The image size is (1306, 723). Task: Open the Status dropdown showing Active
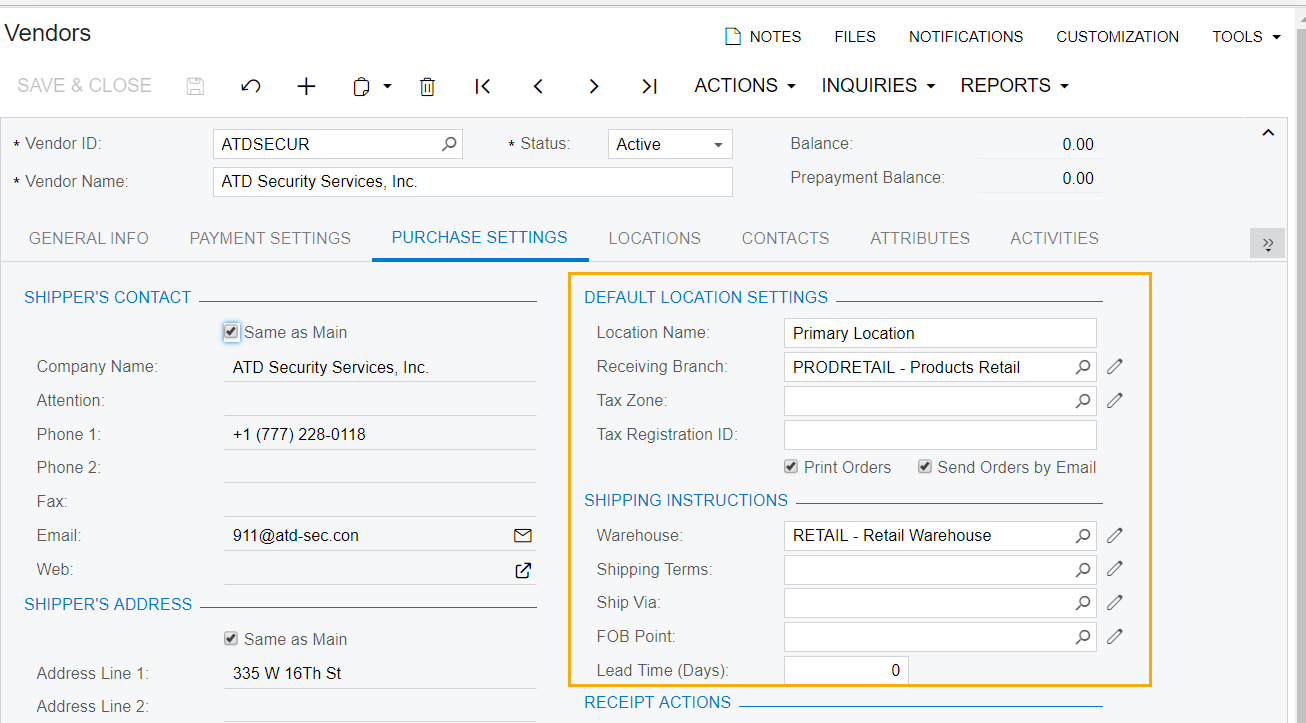[670, 144]
